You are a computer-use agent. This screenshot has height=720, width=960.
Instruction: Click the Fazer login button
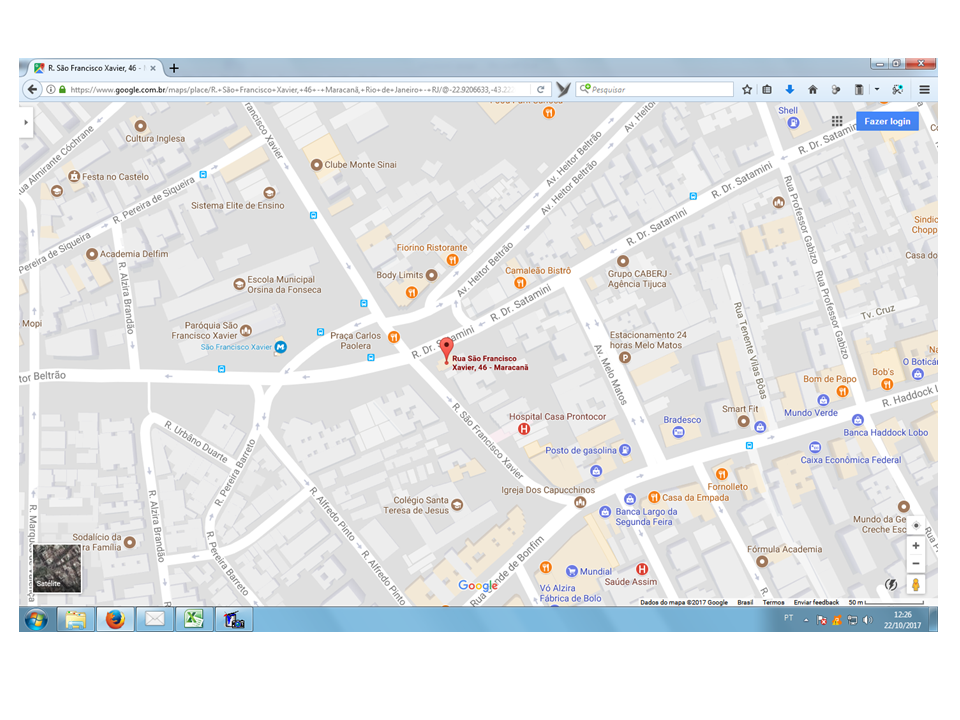887,121
